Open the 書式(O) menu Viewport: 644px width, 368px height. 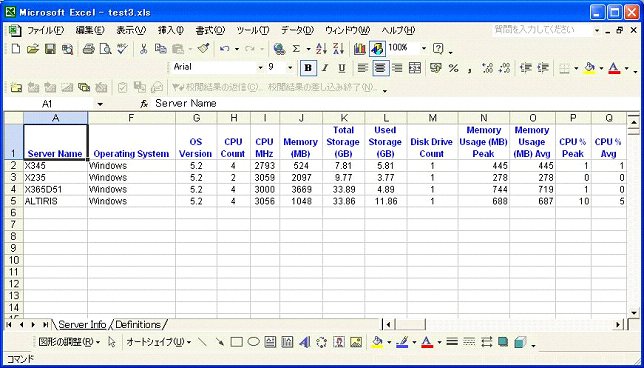coord(210,30)
